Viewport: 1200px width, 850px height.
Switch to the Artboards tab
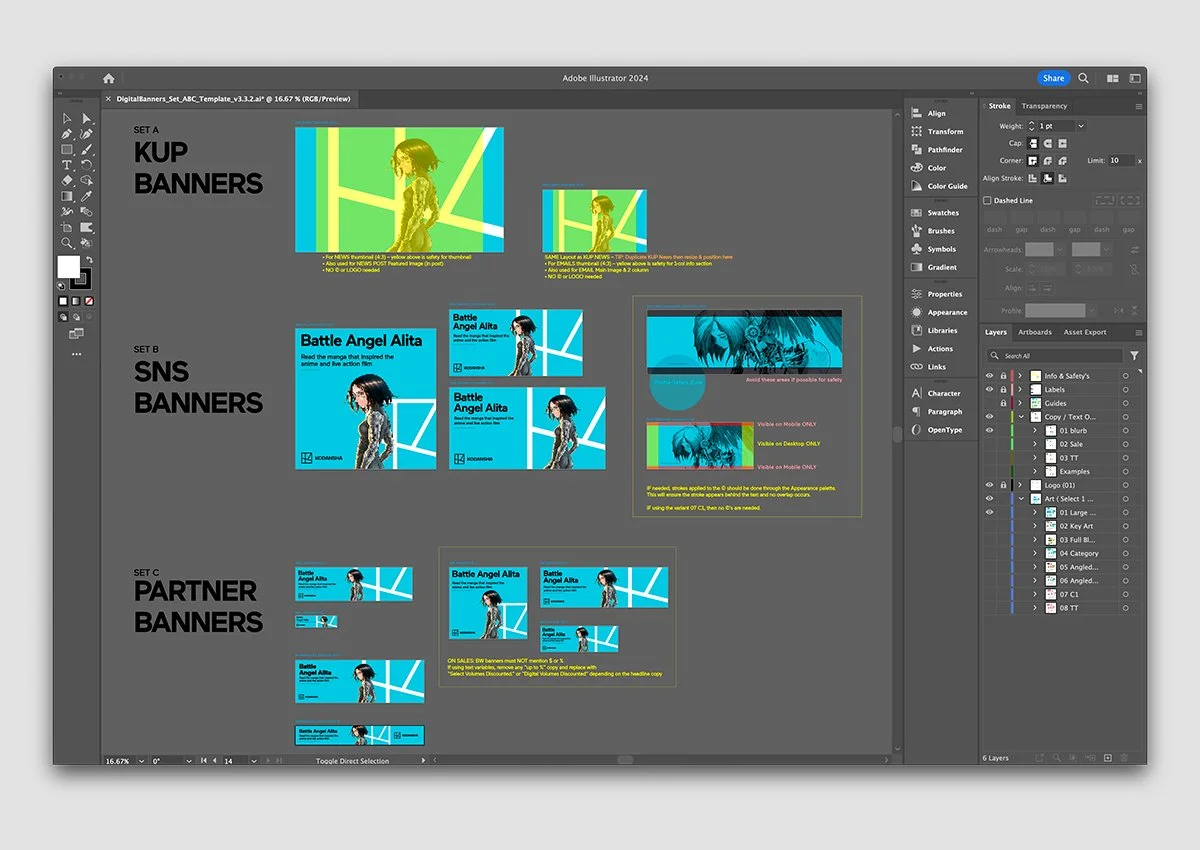(1035, 332)
